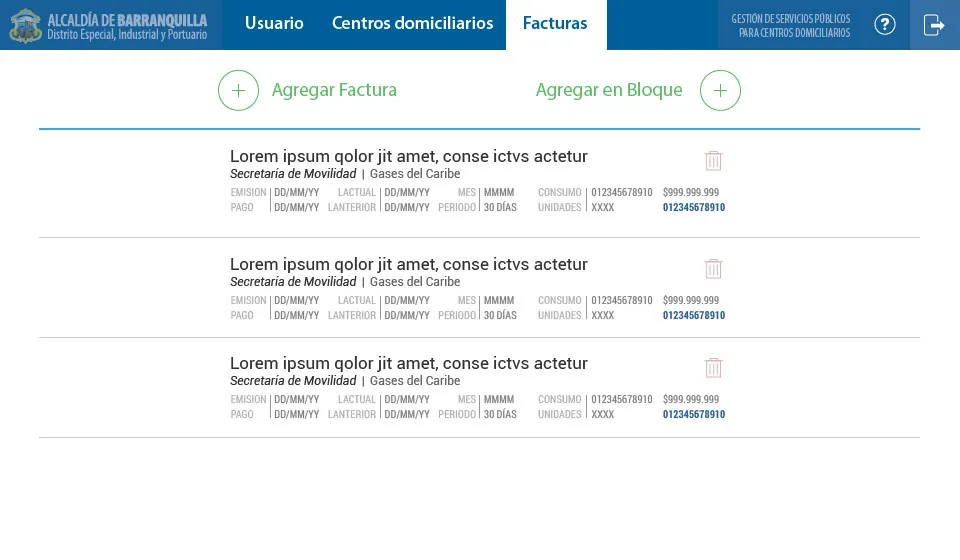Click the Alcaldía de Barranquilla header title

point(127,20)
